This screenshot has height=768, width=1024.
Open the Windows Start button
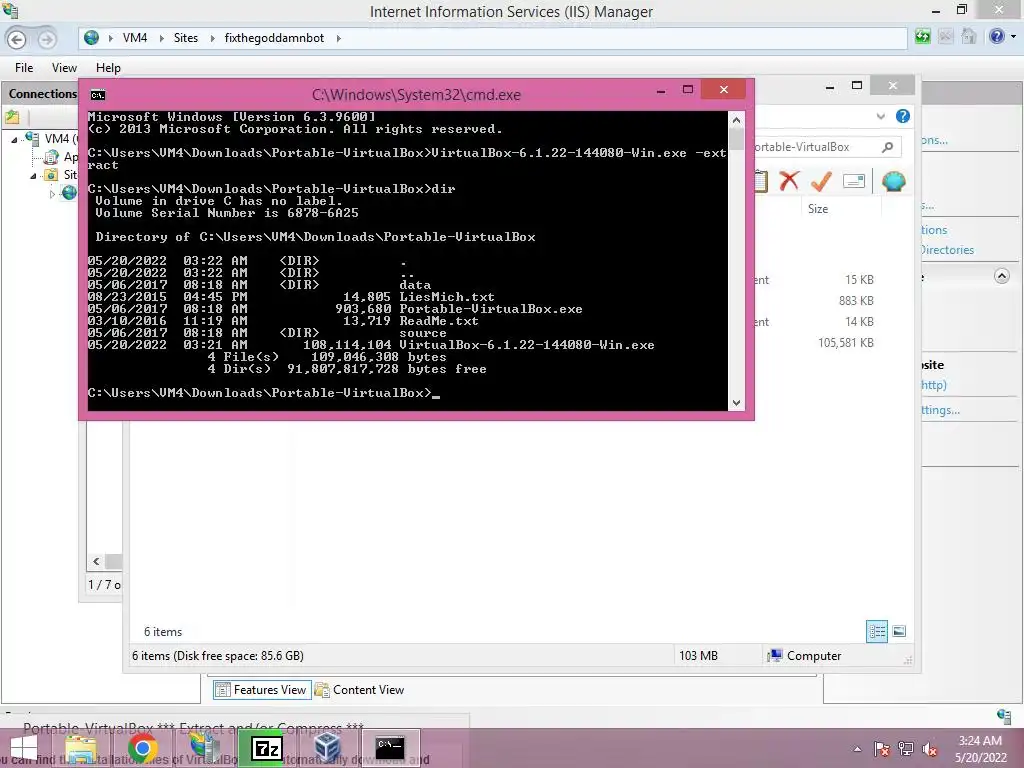(x=23, y=749)
